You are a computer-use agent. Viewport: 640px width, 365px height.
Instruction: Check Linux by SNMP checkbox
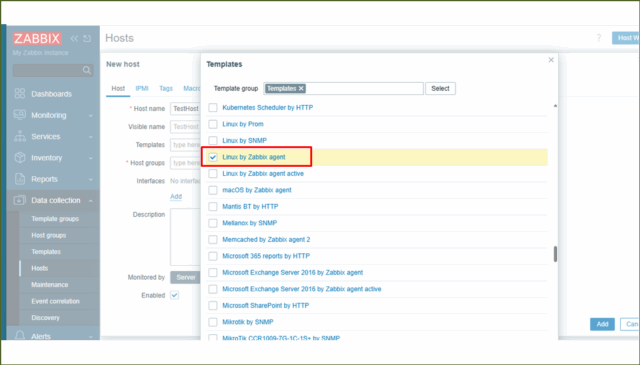coord(213,140)
